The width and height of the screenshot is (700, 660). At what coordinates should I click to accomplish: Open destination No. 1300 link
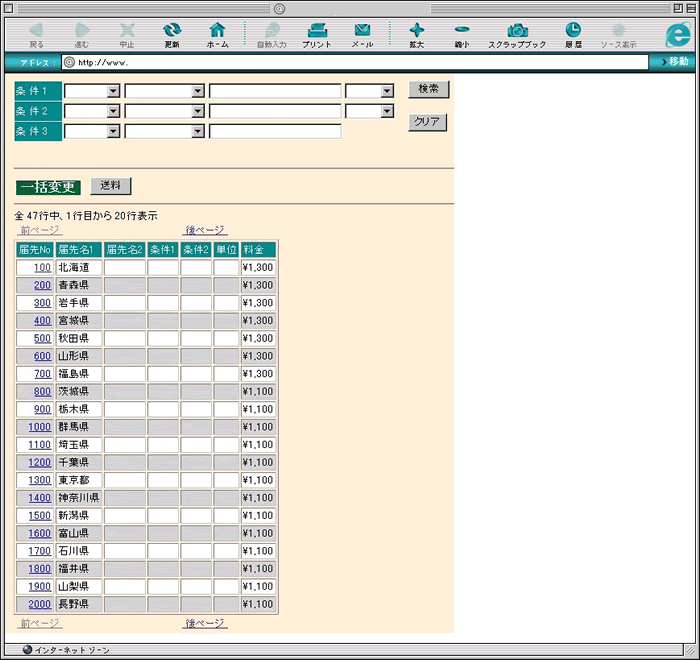click(40, 480)
